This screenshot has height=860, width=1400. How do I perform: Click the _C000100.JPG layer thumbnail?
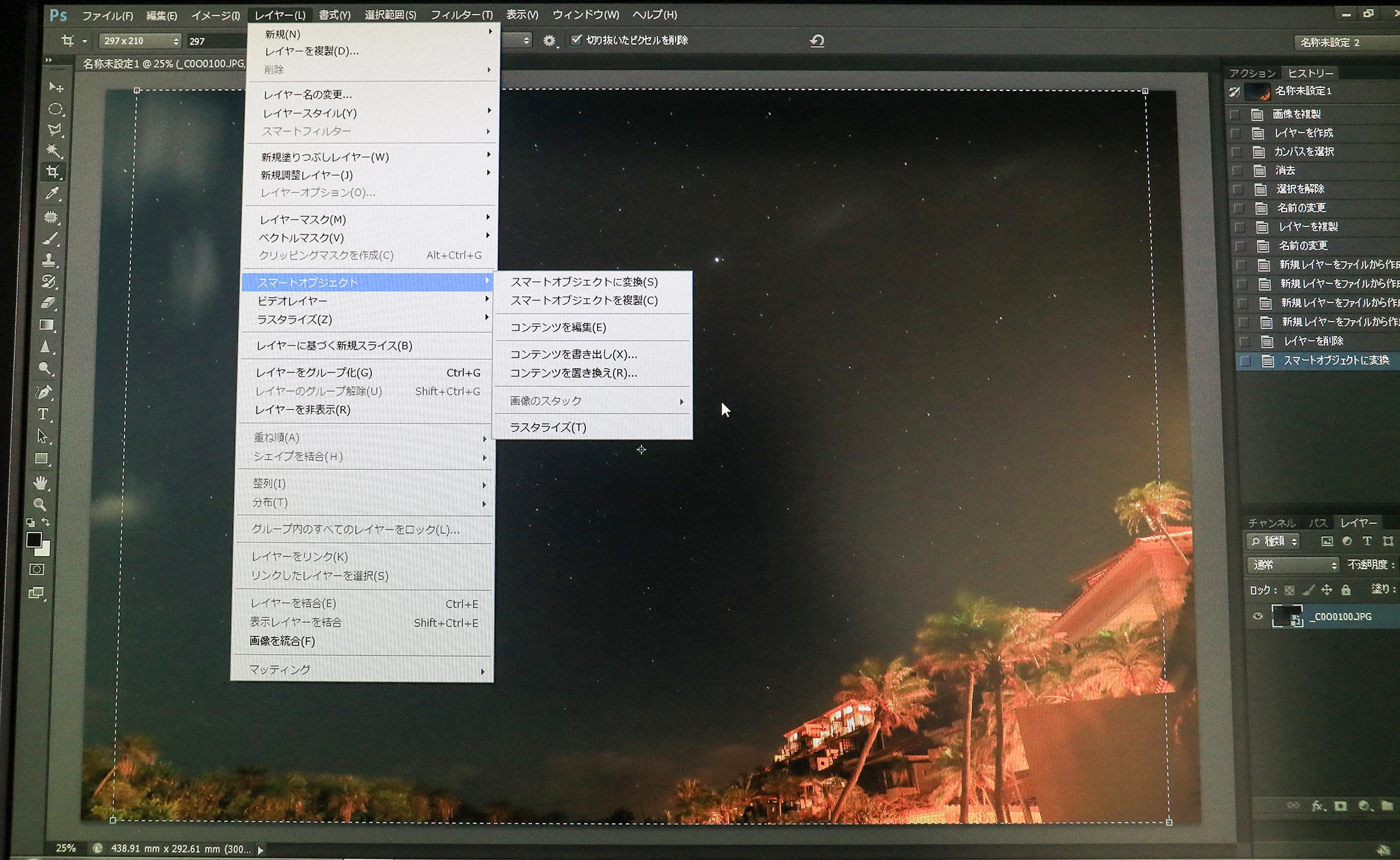coord(1287,616)
